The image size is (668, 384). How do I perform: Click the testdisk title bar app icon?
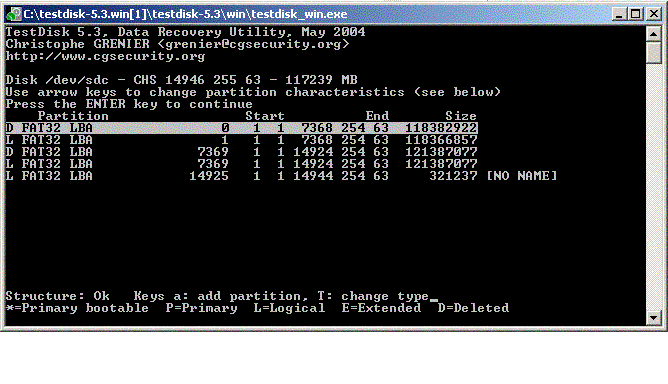point(13,14)
